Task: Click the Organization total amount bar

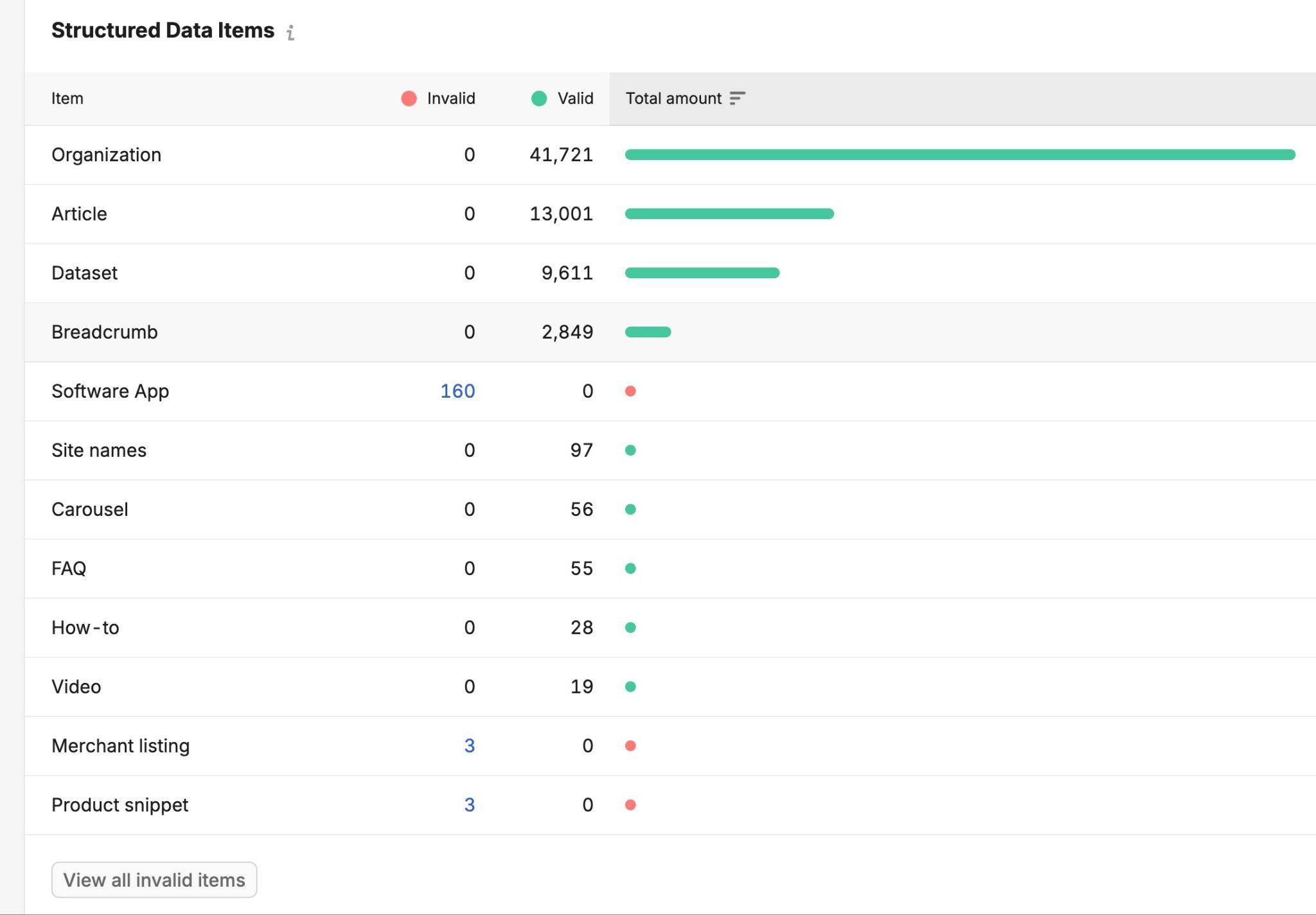Action: pyautogui.click(x=960, y=154)
